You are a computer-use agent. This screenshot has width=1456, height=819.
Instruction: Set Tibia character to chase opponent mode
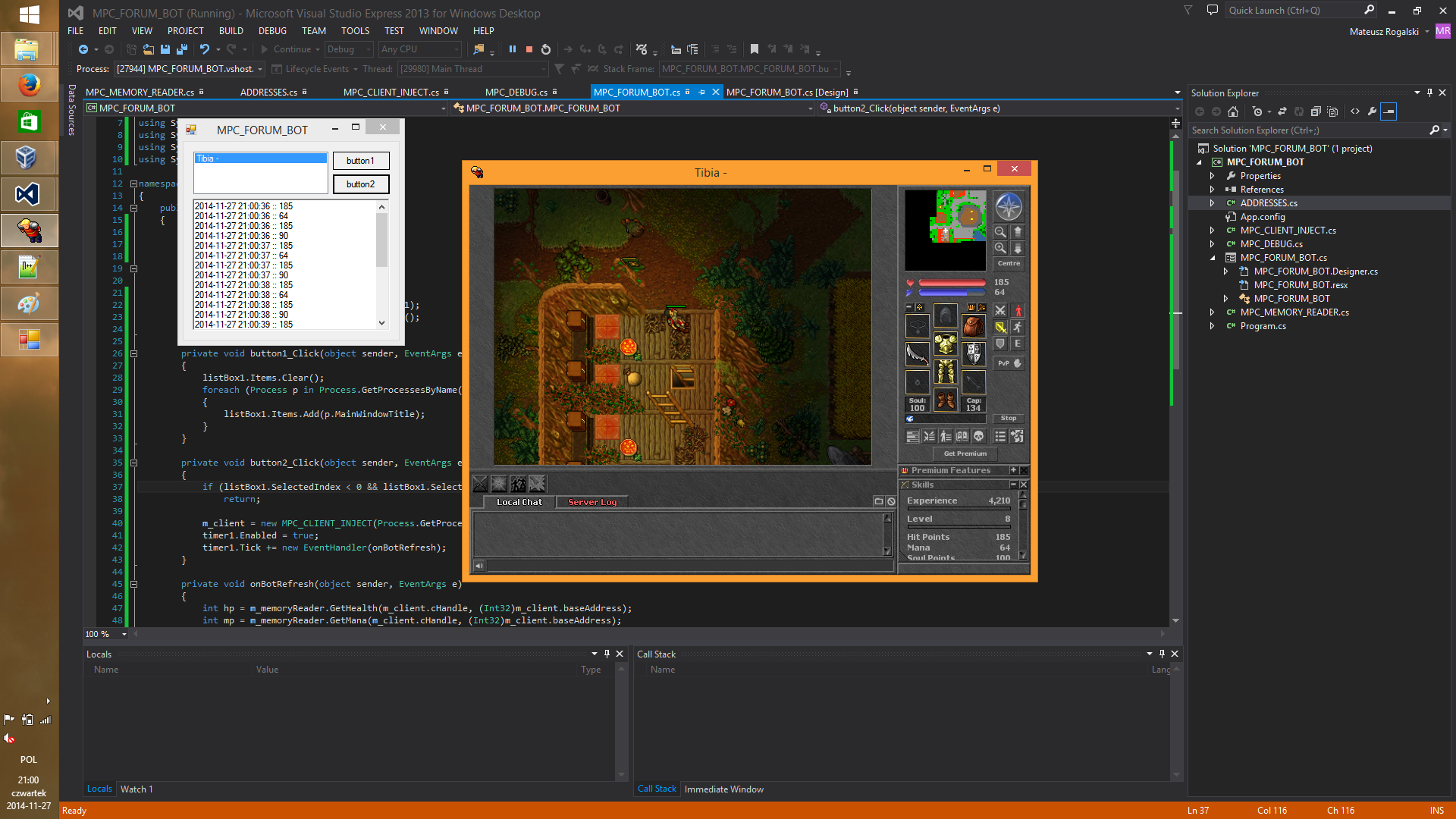1018,328
